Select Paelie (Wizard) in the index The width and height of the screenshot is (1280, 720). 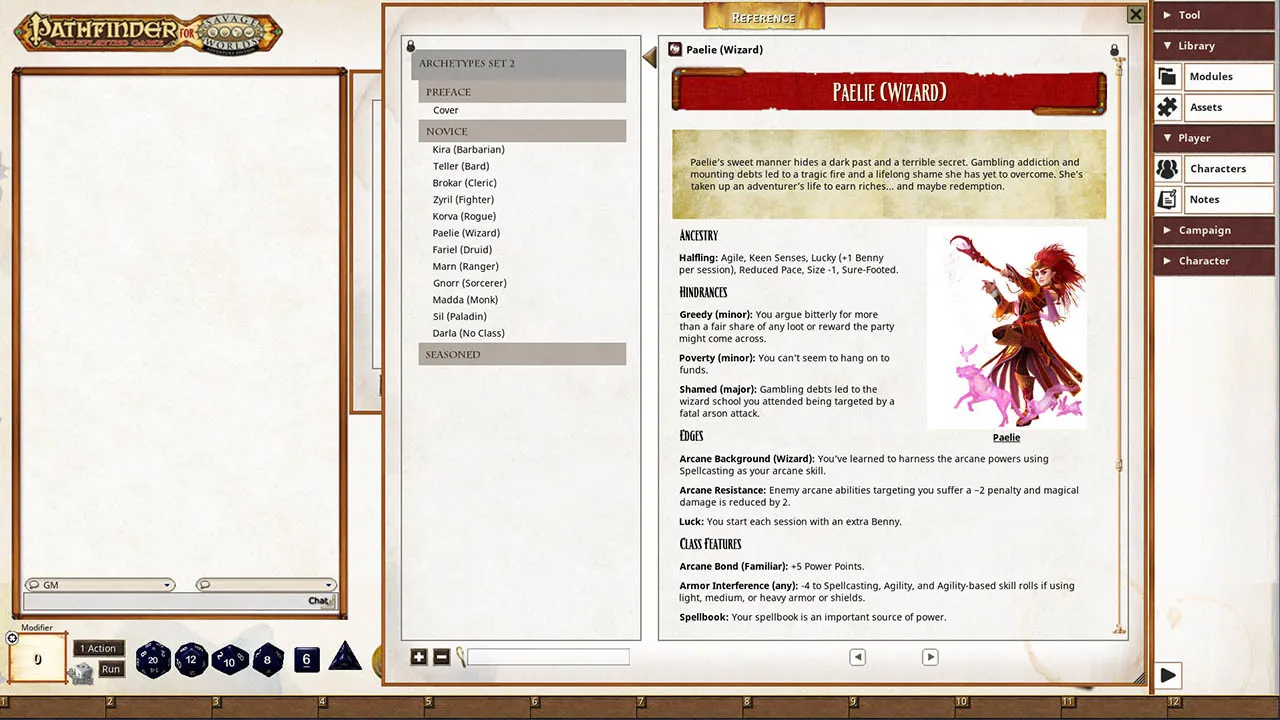pos(466,233)
